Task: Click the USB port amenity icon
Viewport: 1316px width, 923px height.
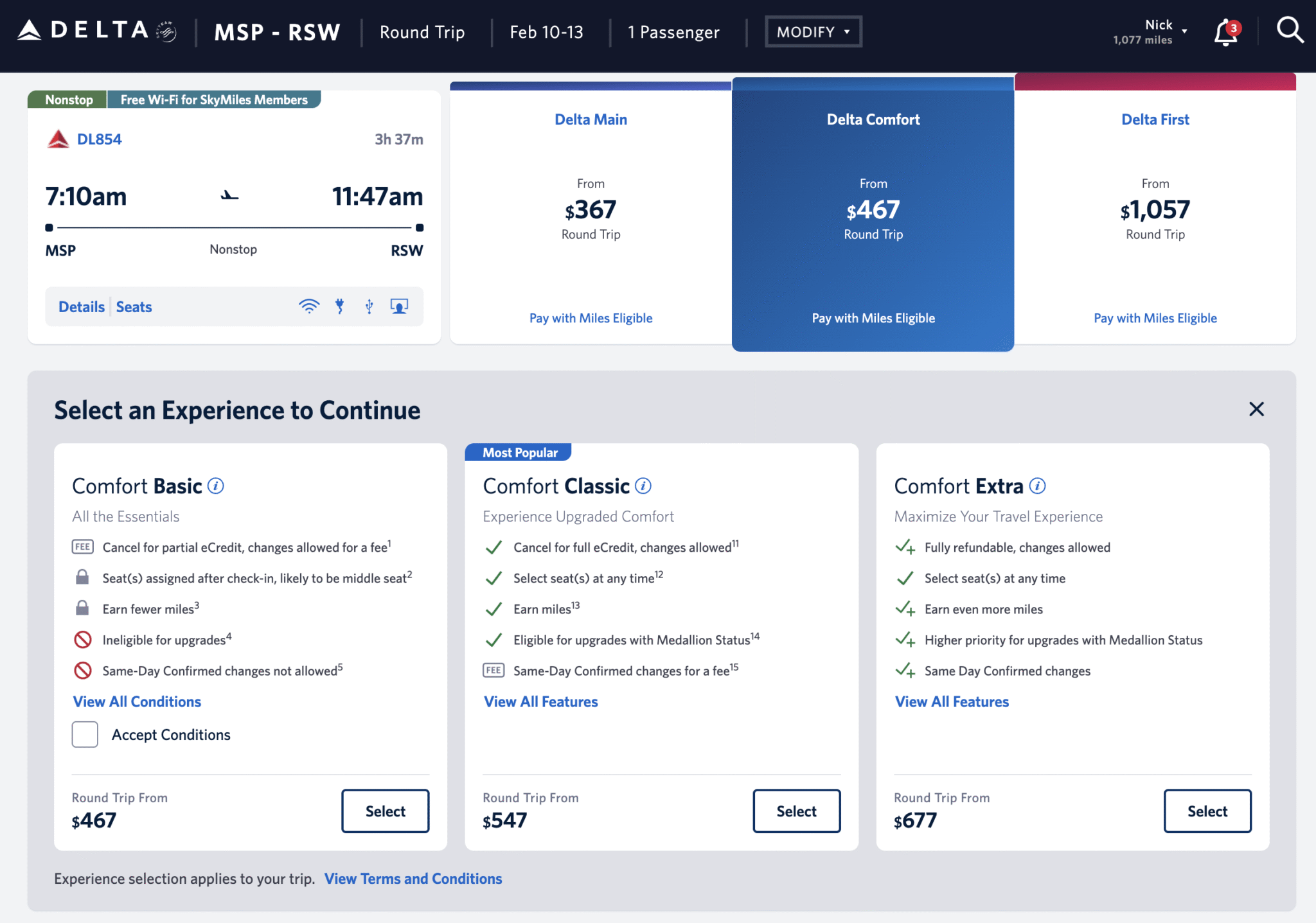Action: coord(369,306)
